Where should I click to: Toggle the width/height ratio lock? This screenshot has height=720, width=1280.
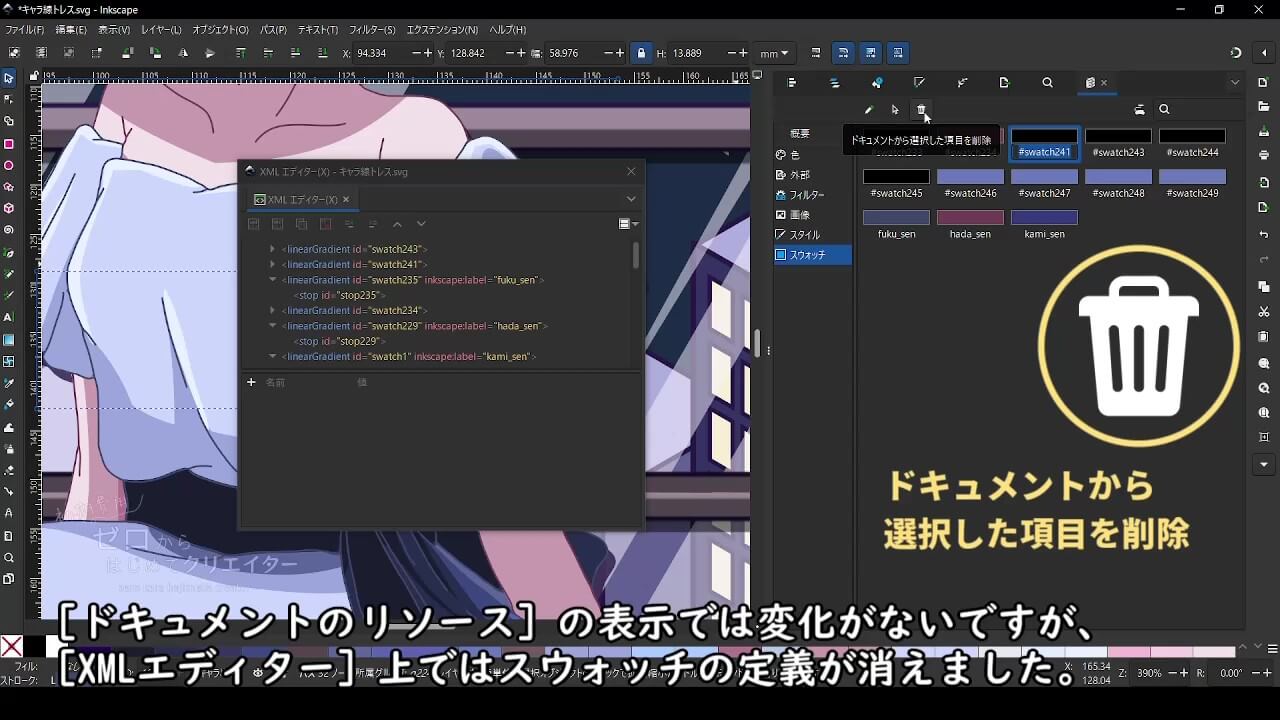tap(641, 53)
